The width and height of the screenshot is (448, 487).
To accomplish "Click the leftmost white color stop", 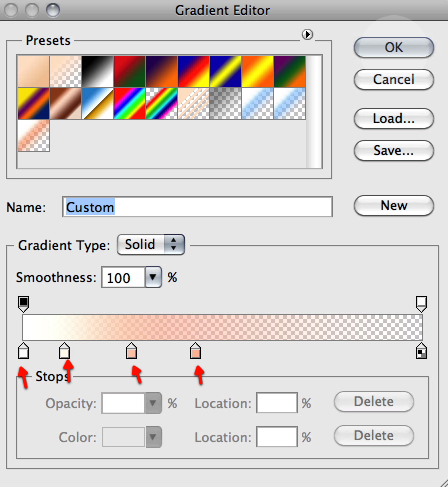I will [x=23, y=350].
